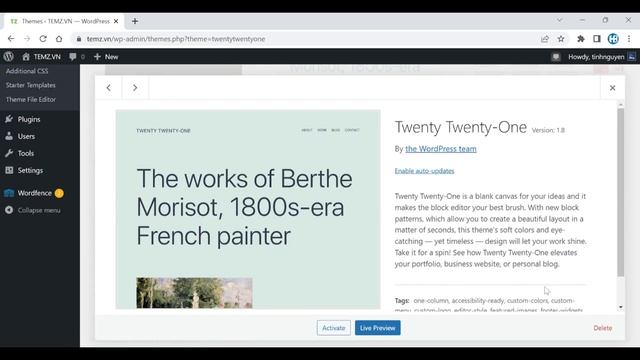Click the browser address bar URL

point(176,39)
